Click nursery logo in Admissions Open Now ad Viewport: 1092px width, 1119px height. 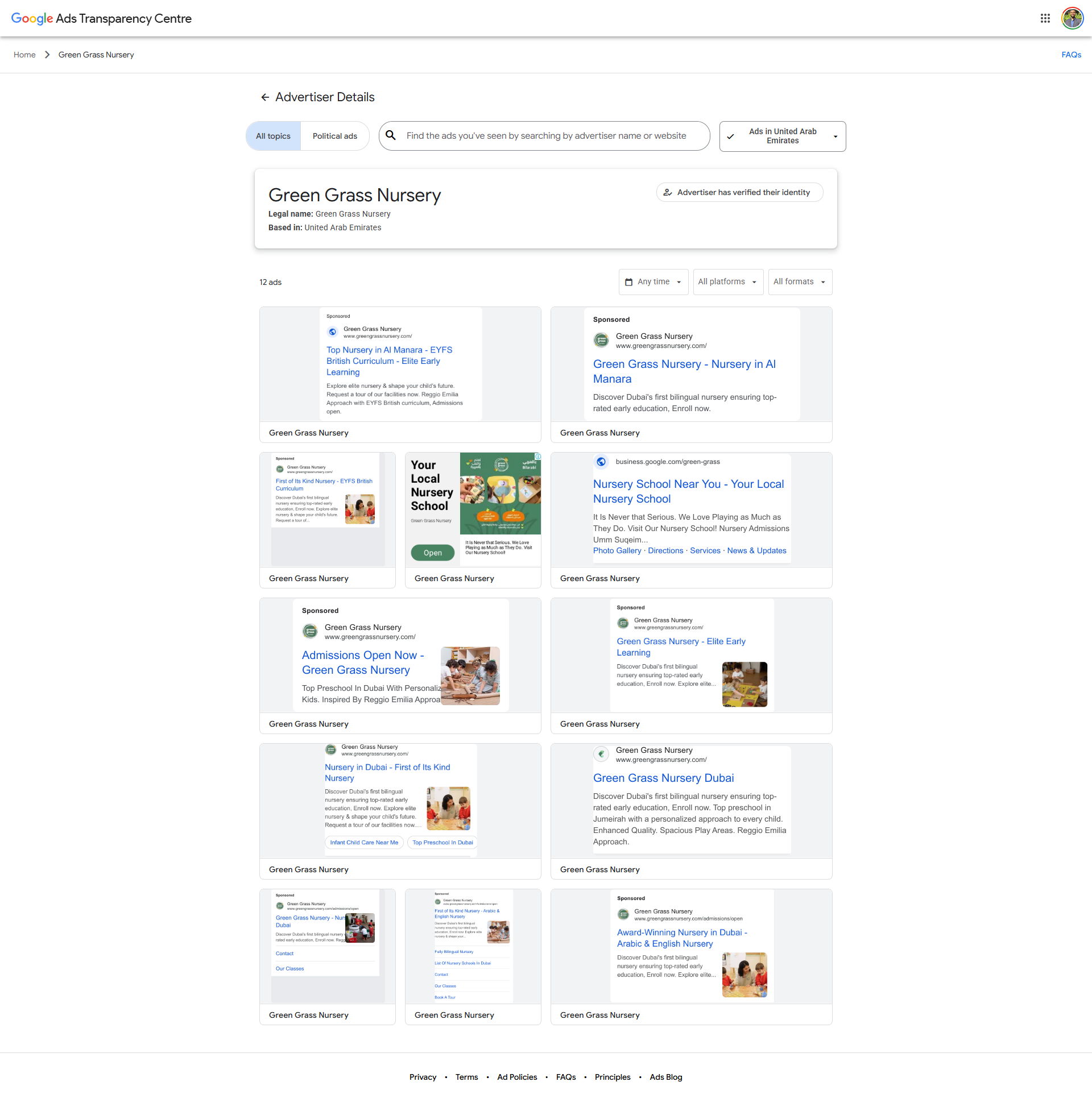coord(310,631)
